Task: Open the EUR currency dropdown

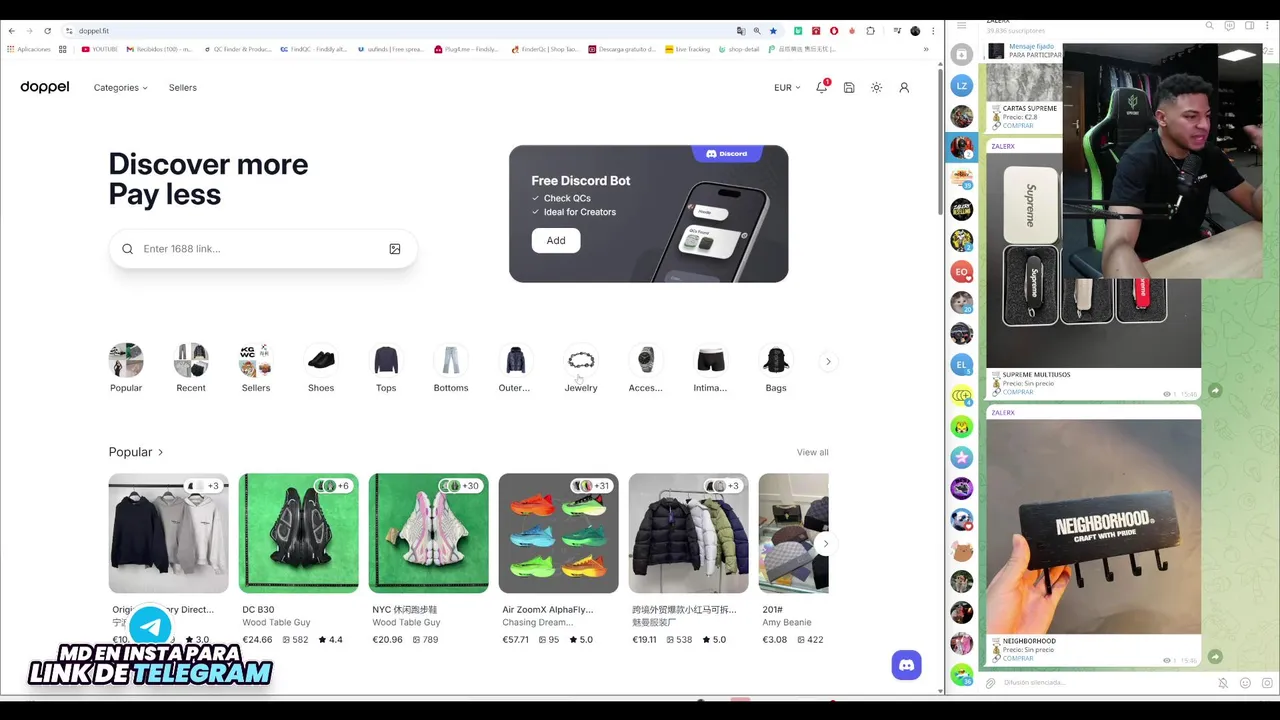Action: click(x=787, y=88)
